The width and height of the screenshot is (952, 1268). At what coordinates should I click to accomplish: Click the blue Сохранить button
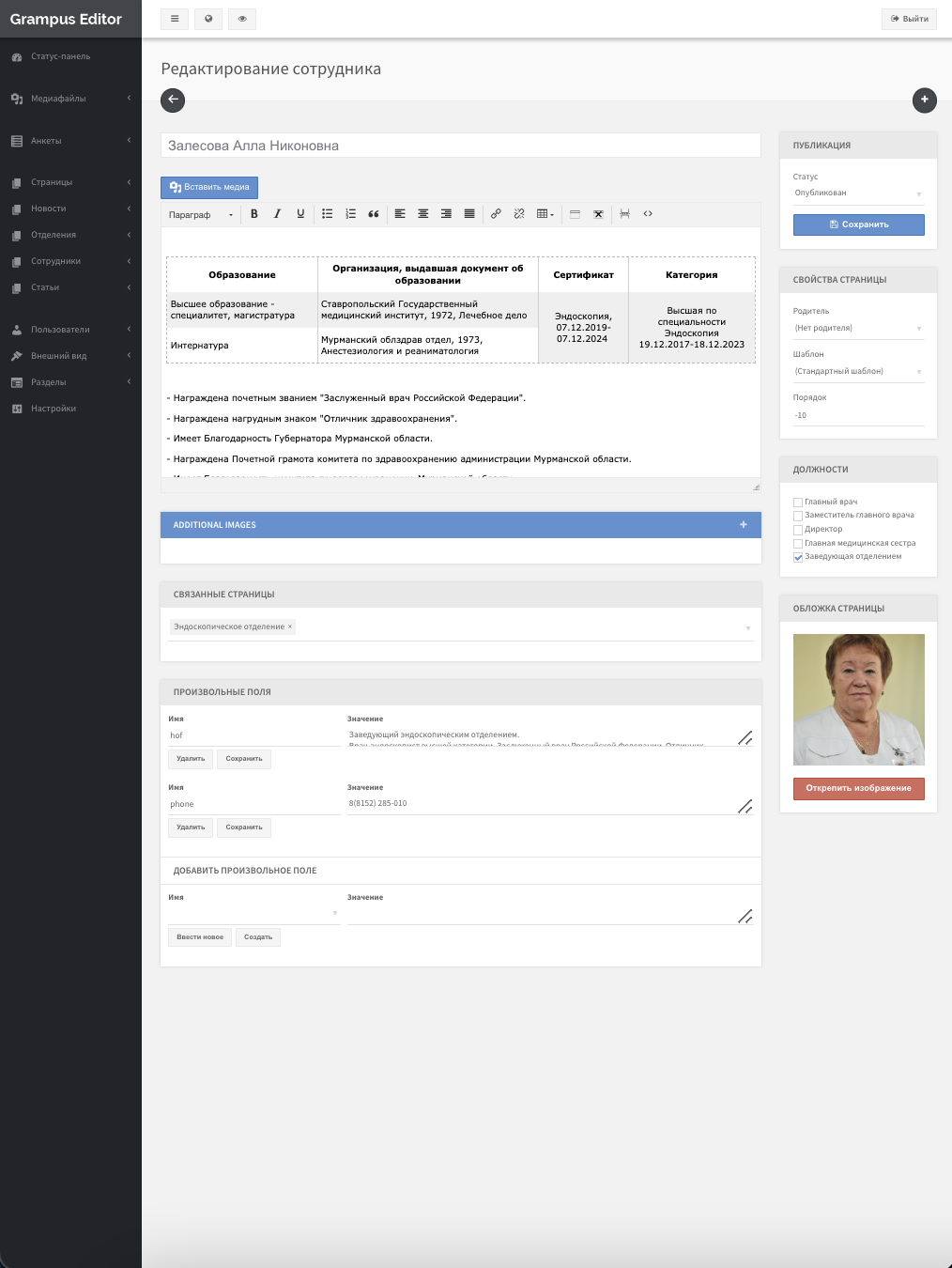tap(858, 224)
